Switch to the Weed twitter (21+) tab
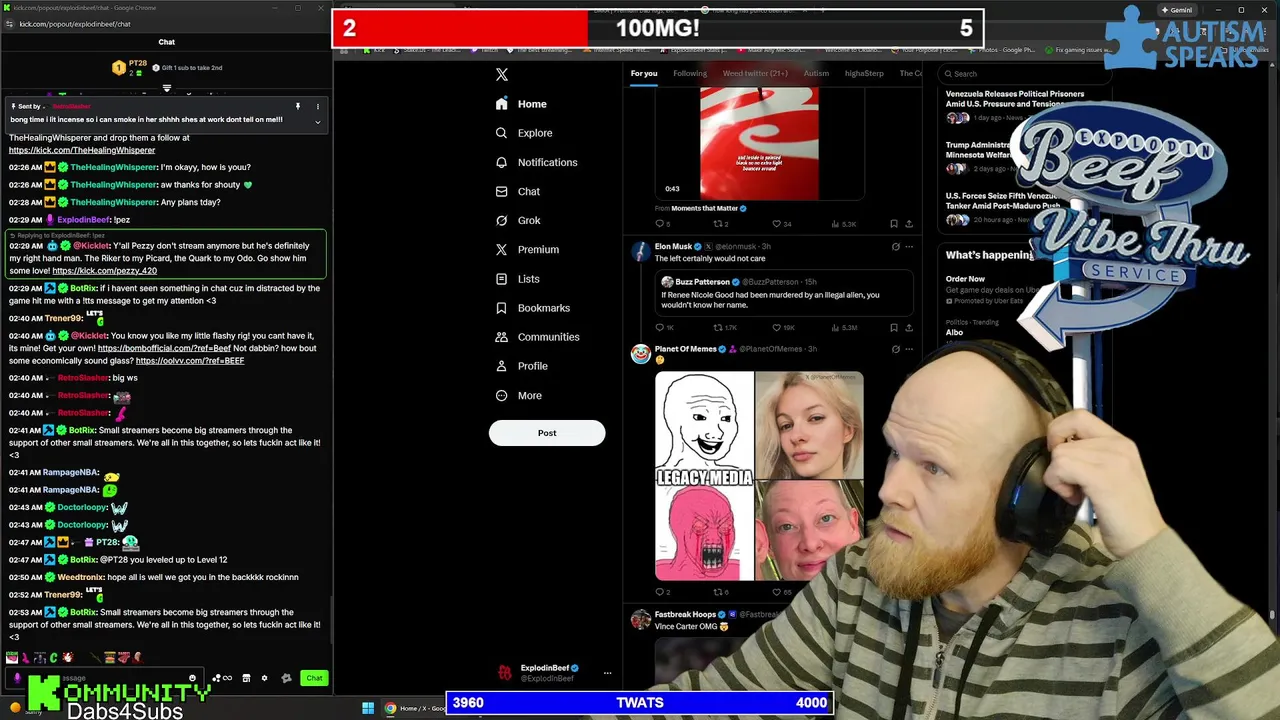Image resolution: width=1280 pixels, height=720 pixels. (755, 73)
